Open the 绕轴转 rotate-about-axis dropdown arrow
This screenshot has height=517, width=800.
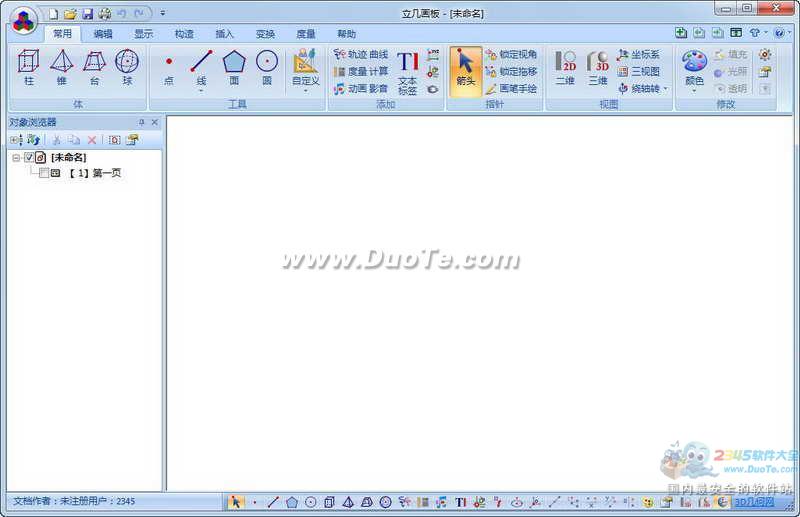665,89
